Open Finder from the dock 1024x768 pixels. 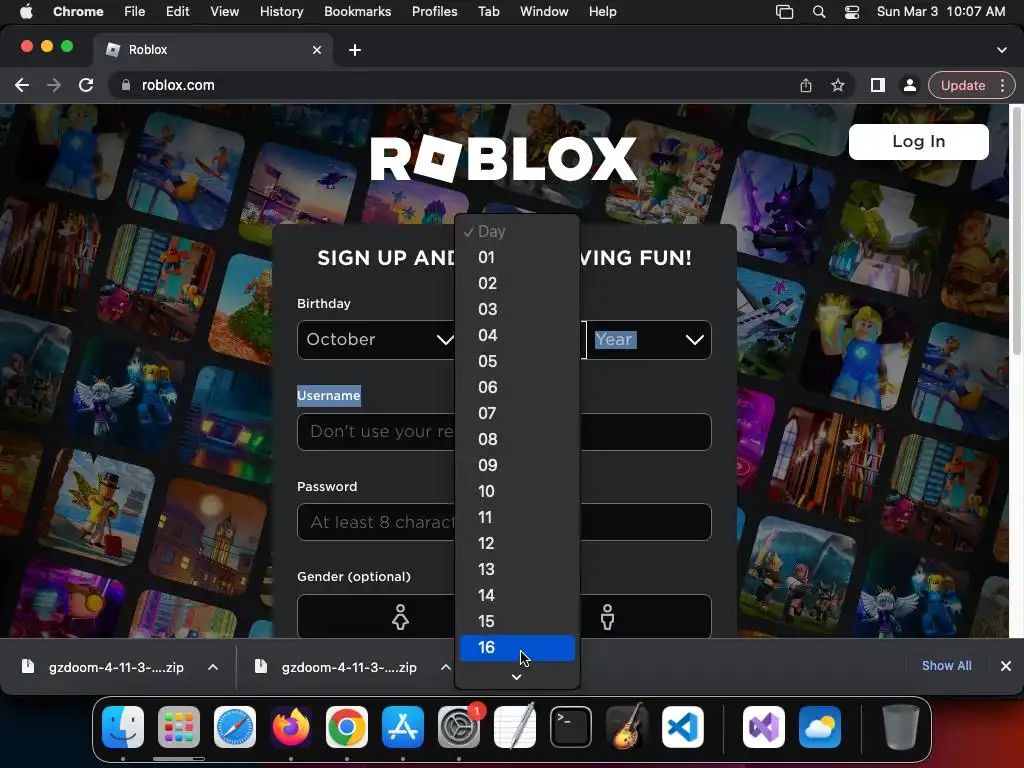(123, 727)
